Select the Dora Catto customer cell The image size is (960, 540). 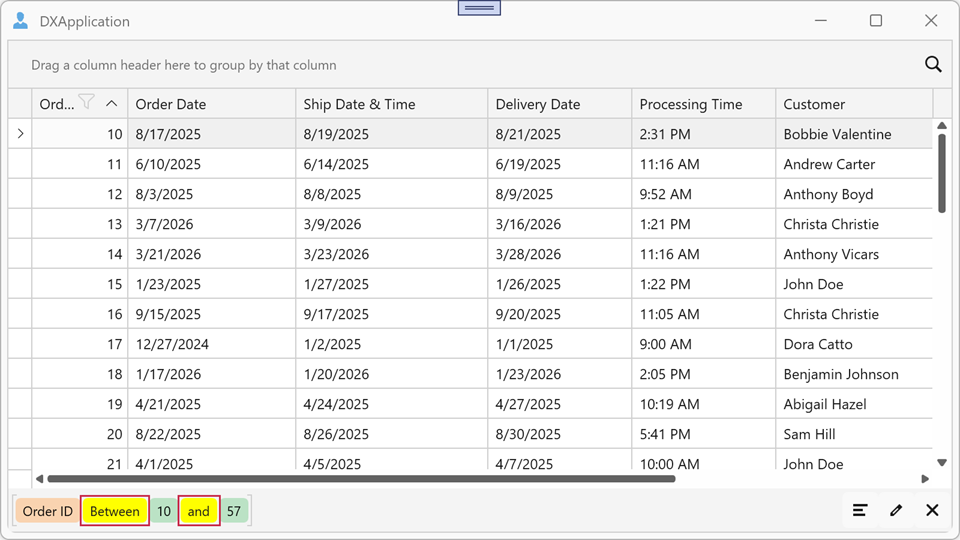coord(854,344)
